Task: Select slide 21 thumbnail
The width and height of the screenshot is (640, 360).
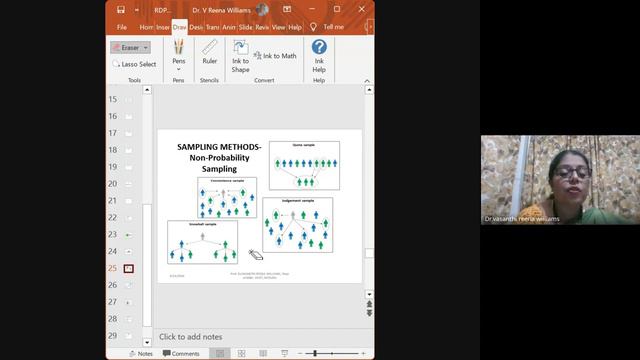Action: click(129, 201)
